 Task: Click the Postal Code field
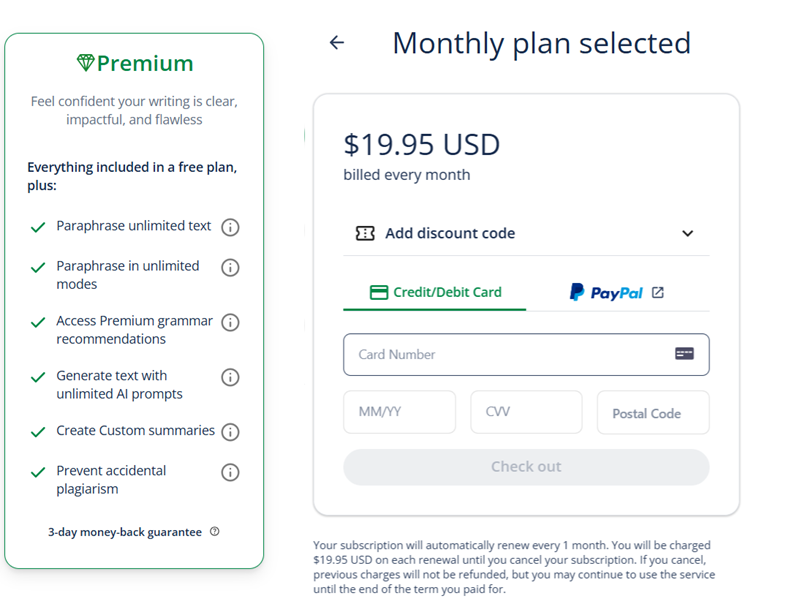pos(653,413)
